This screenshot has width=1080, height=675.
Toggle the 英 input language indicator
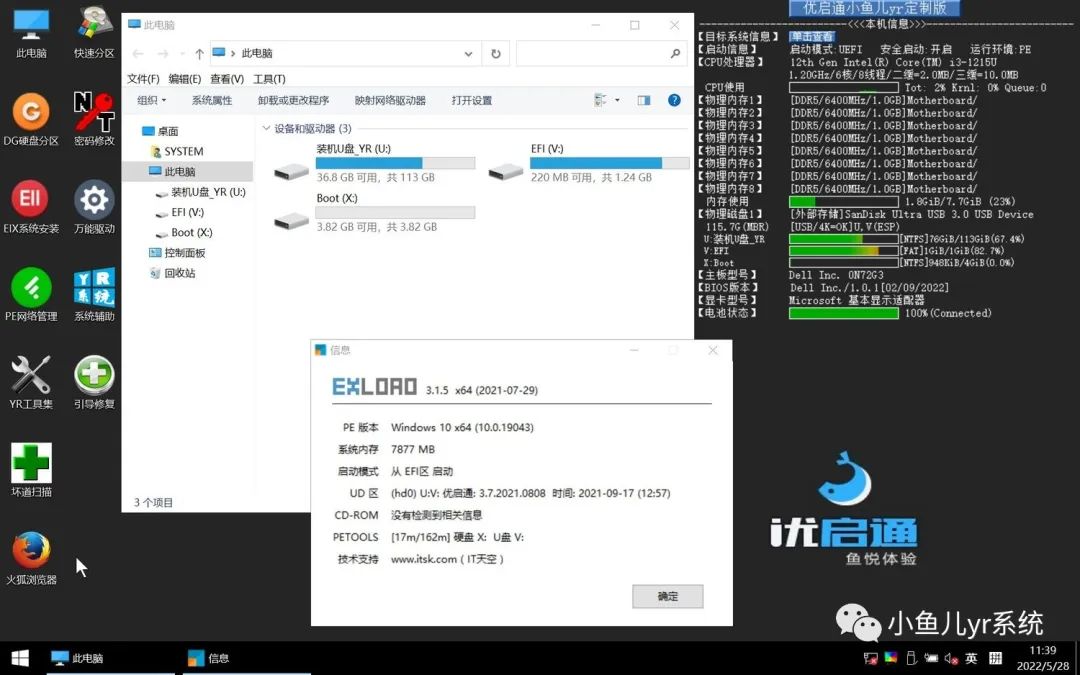point(971,658)
